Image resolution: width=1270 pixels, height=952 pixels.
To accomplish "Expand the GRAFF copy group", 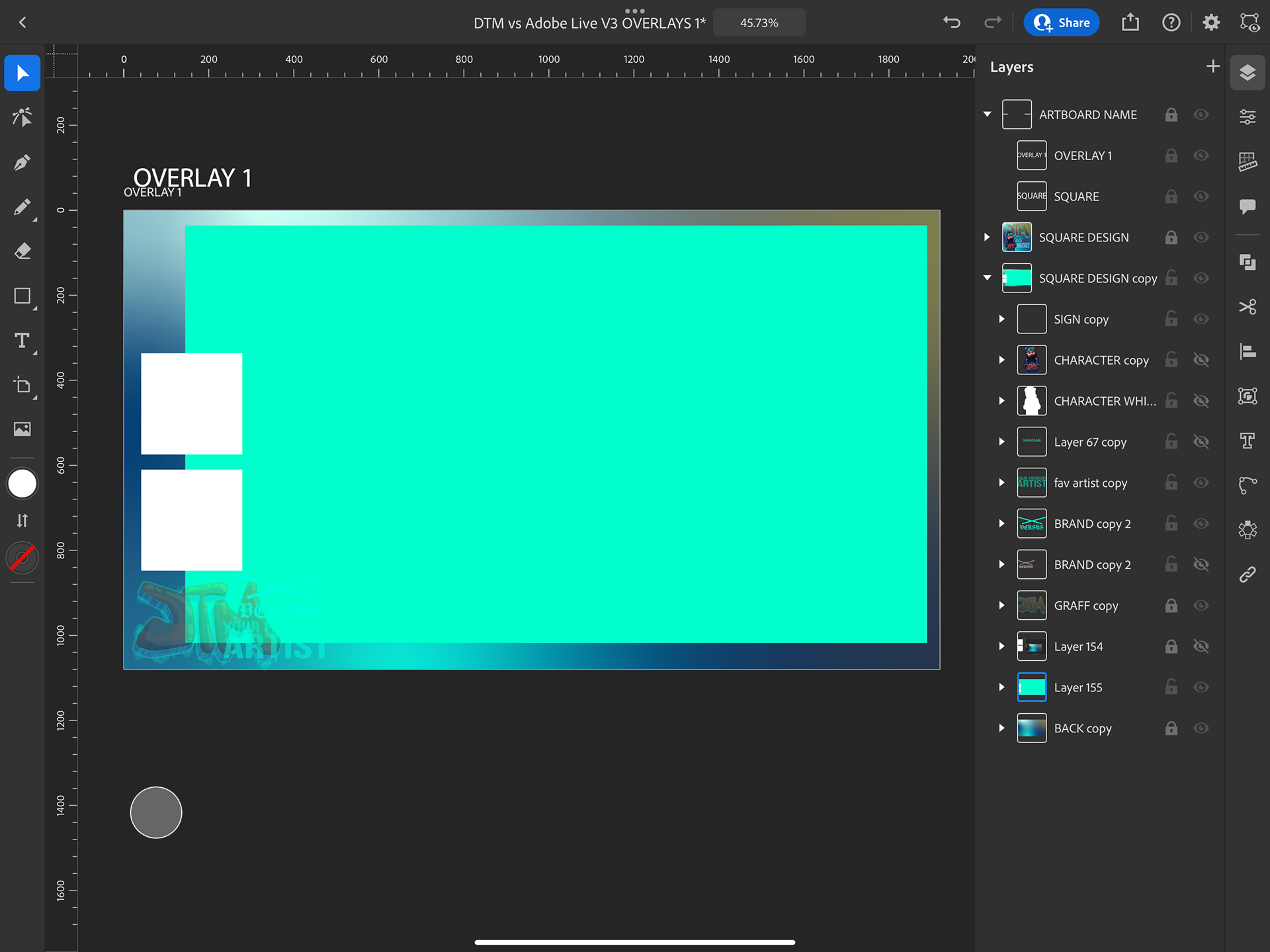I will [1002, 605].
